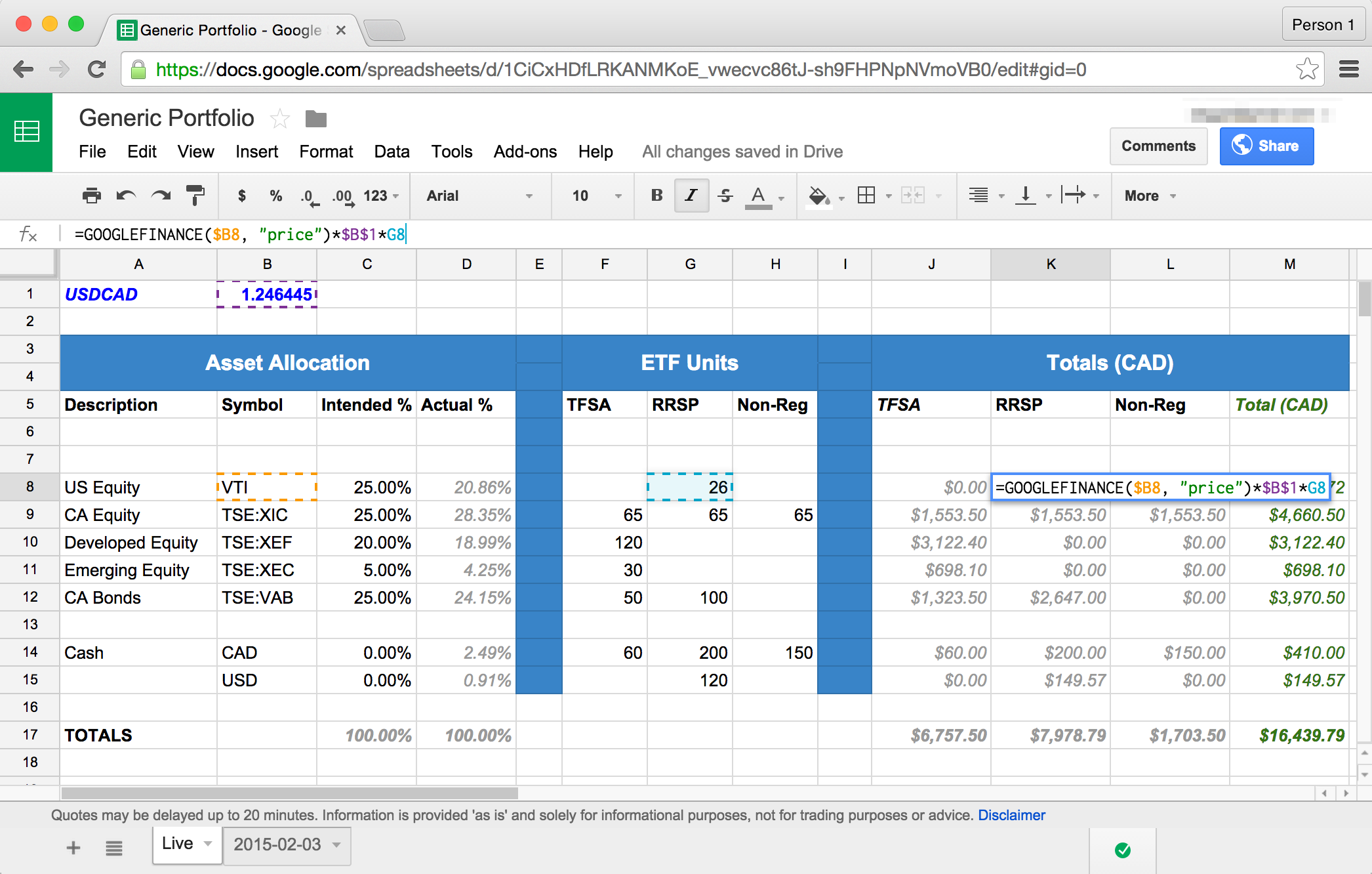Open the Tools menu
1372x874 pixels.
pos(452,152)
